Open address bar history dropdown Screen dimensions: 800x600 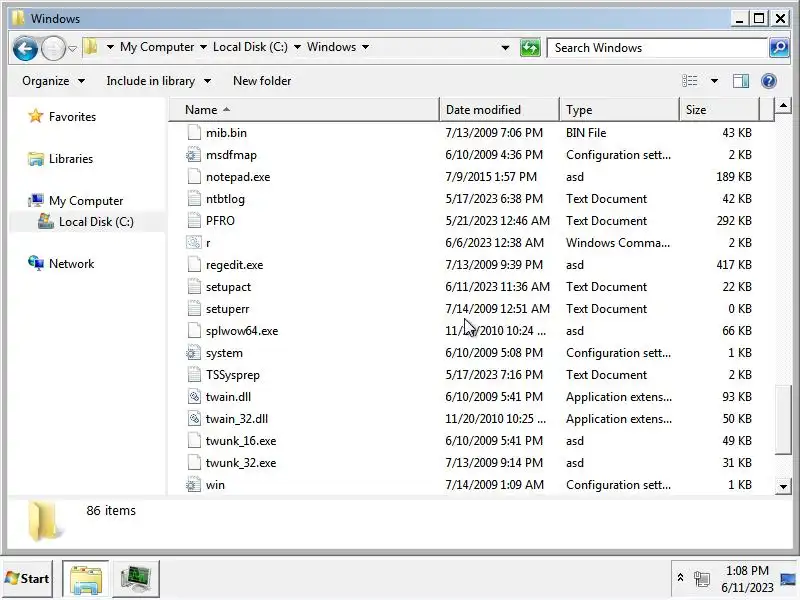pos(505,48)
